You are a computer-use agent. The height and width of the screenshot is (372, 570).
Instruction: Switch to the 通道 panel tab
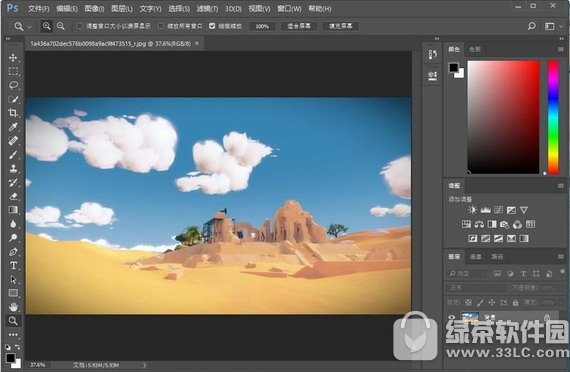[x=475, y=257]
